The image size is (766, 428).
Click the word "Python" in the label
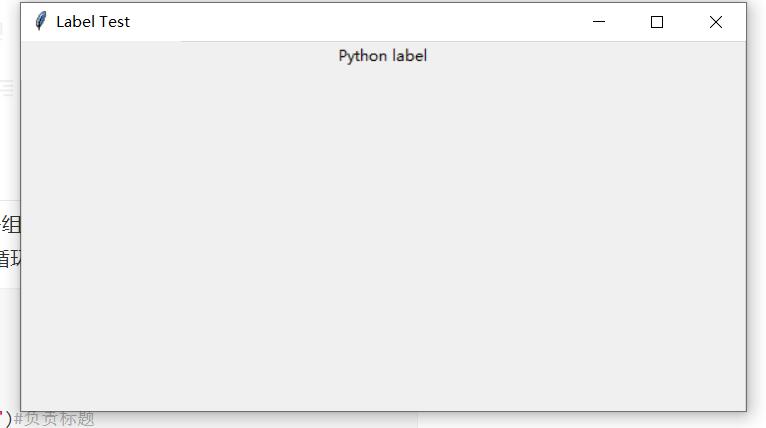pyautogui.click(x=363, y=56)
